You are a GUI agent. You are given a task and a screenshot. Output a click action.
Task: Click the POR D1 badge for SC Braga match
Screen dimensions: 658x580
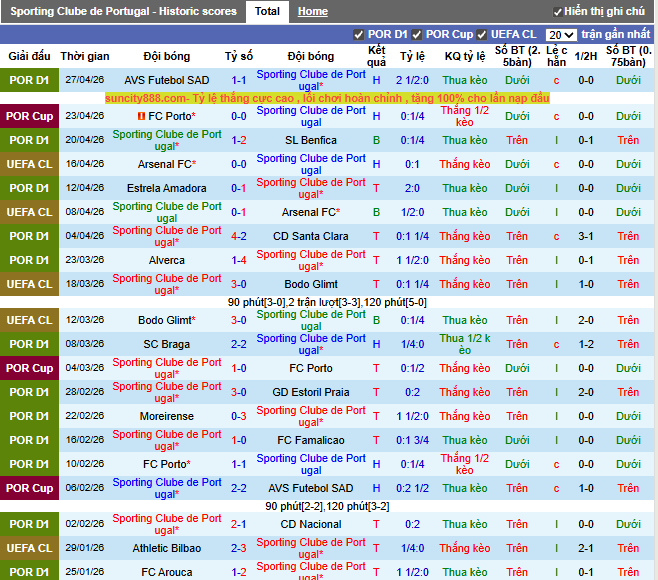[x=29, y=344]
